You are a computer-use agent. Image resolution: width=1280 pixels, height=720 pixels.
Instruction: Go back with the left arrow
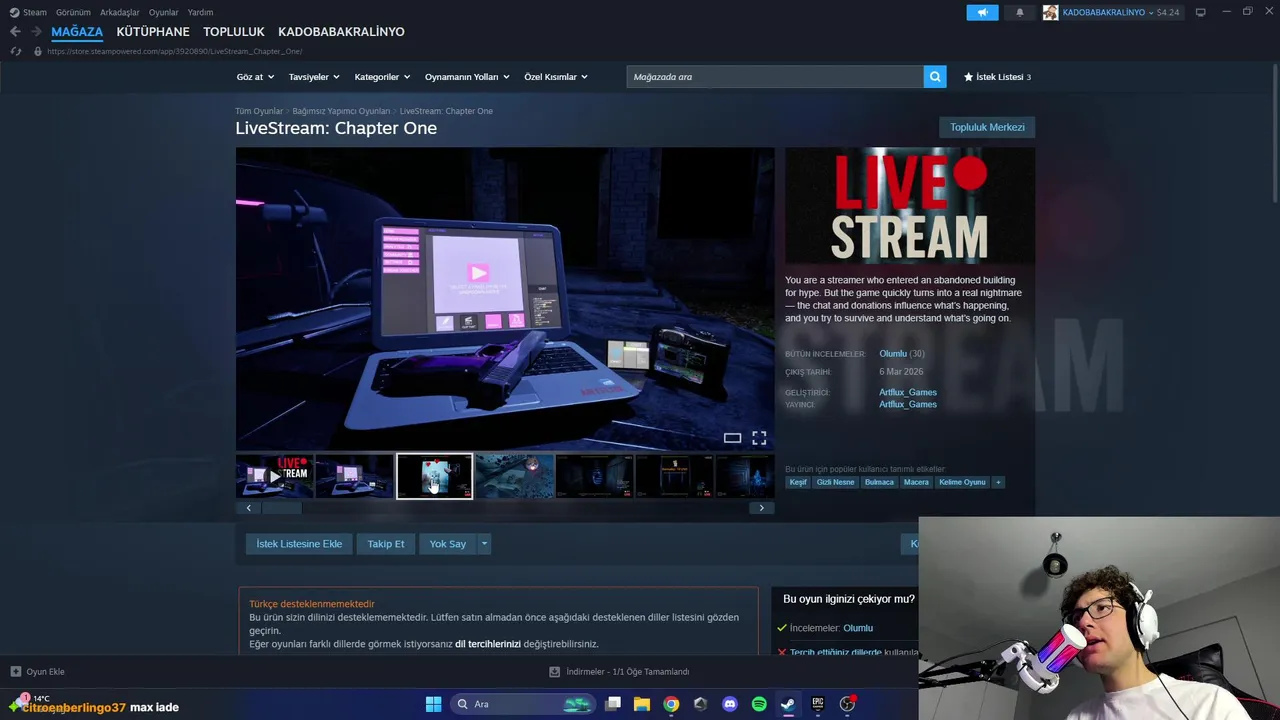15,32
